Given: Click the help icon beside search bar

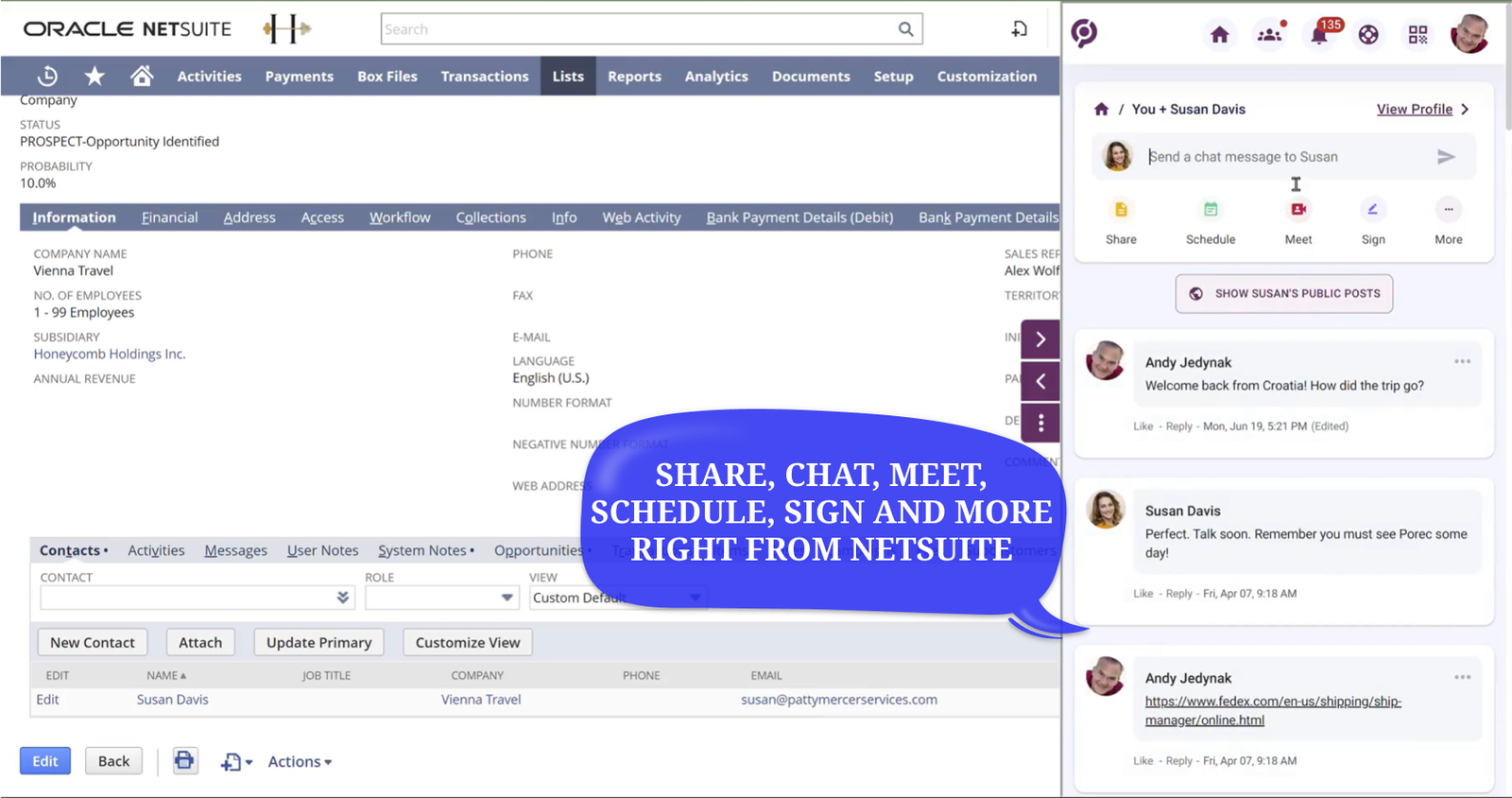Looking at the screenshot, I should (1019, 29).
